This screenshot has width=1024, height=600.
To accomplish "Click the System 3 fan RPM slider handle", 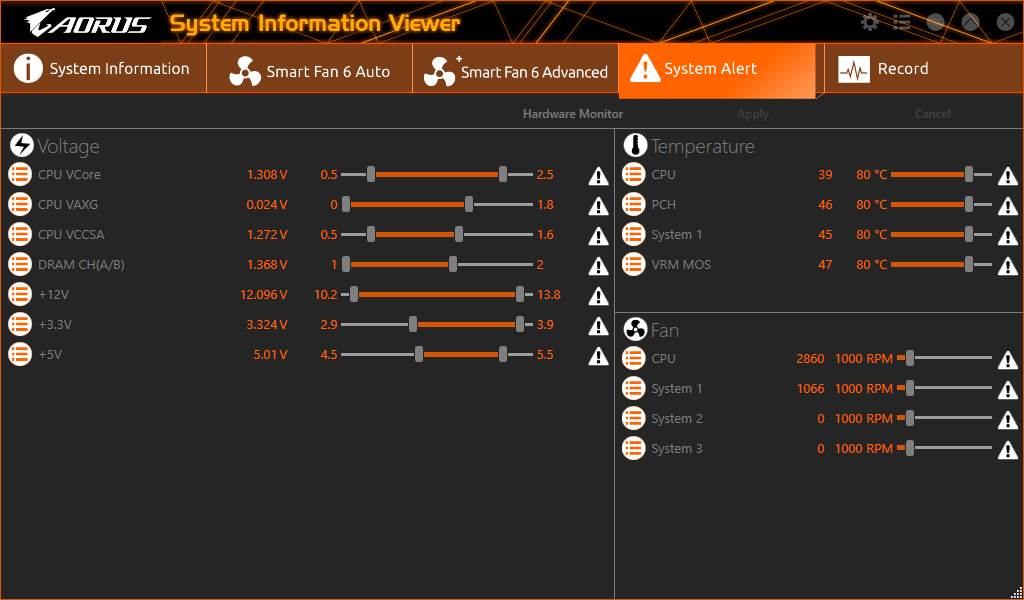I will coord(910,449).
